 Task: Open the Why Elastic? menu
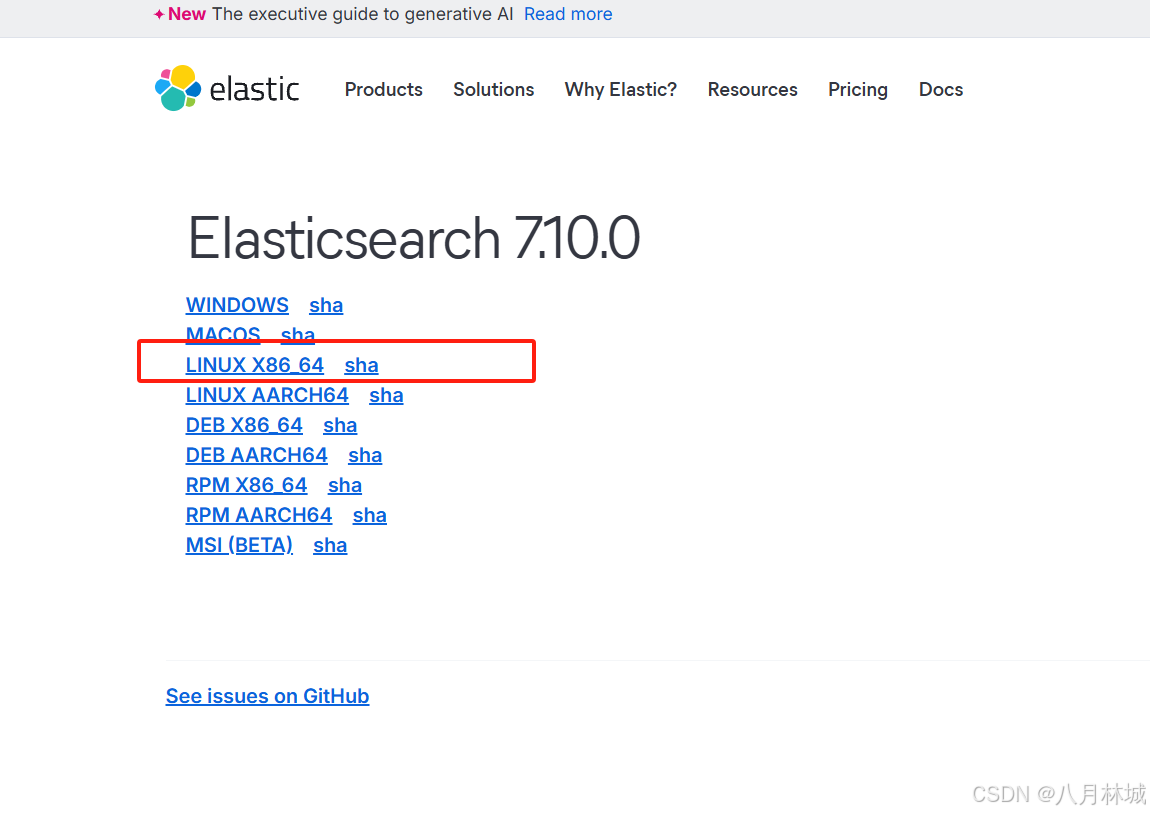[x=620, y=89]
